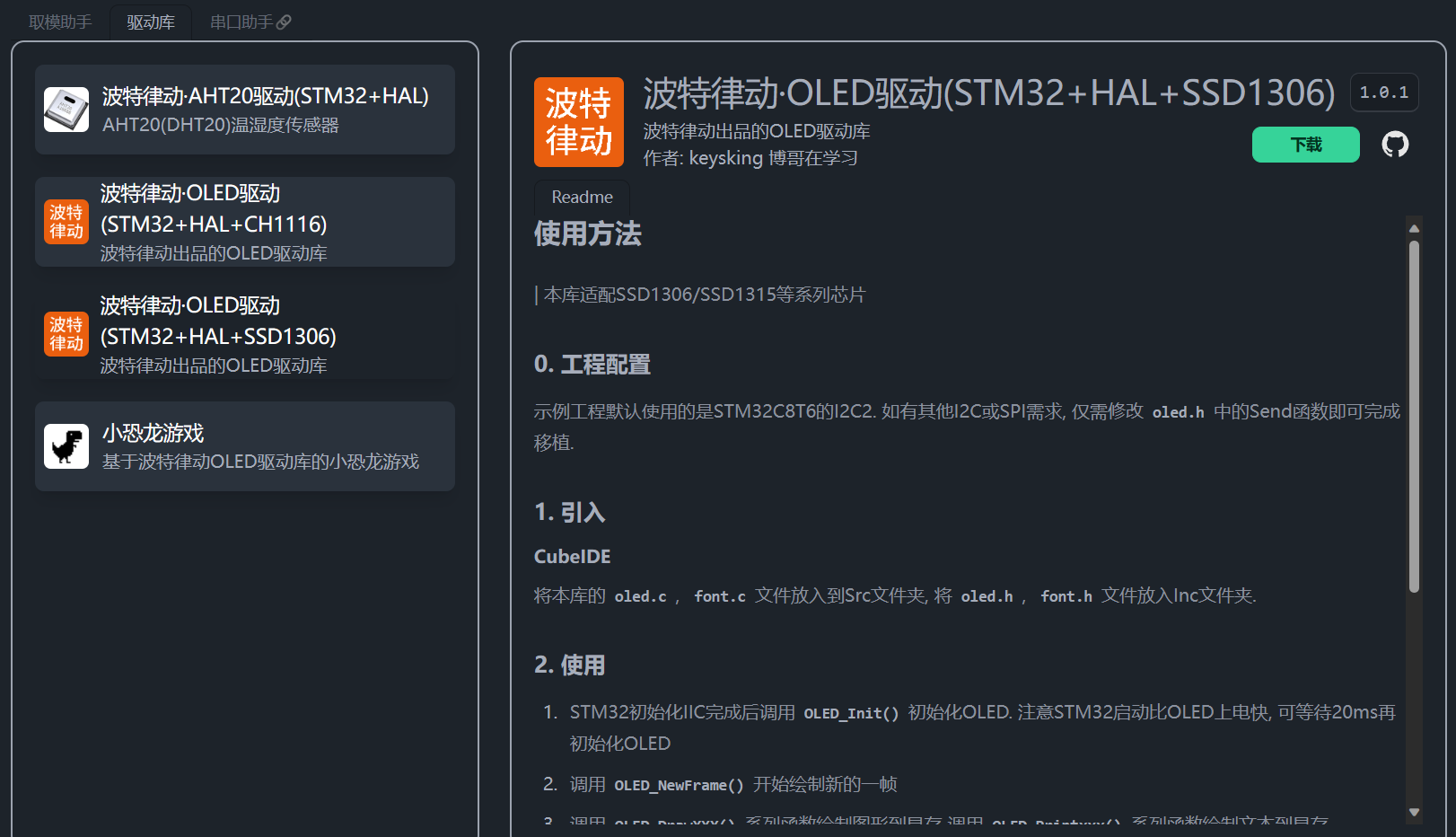
Task: Click the CH1116 driver orange logo icon
Action: (66, 222)
